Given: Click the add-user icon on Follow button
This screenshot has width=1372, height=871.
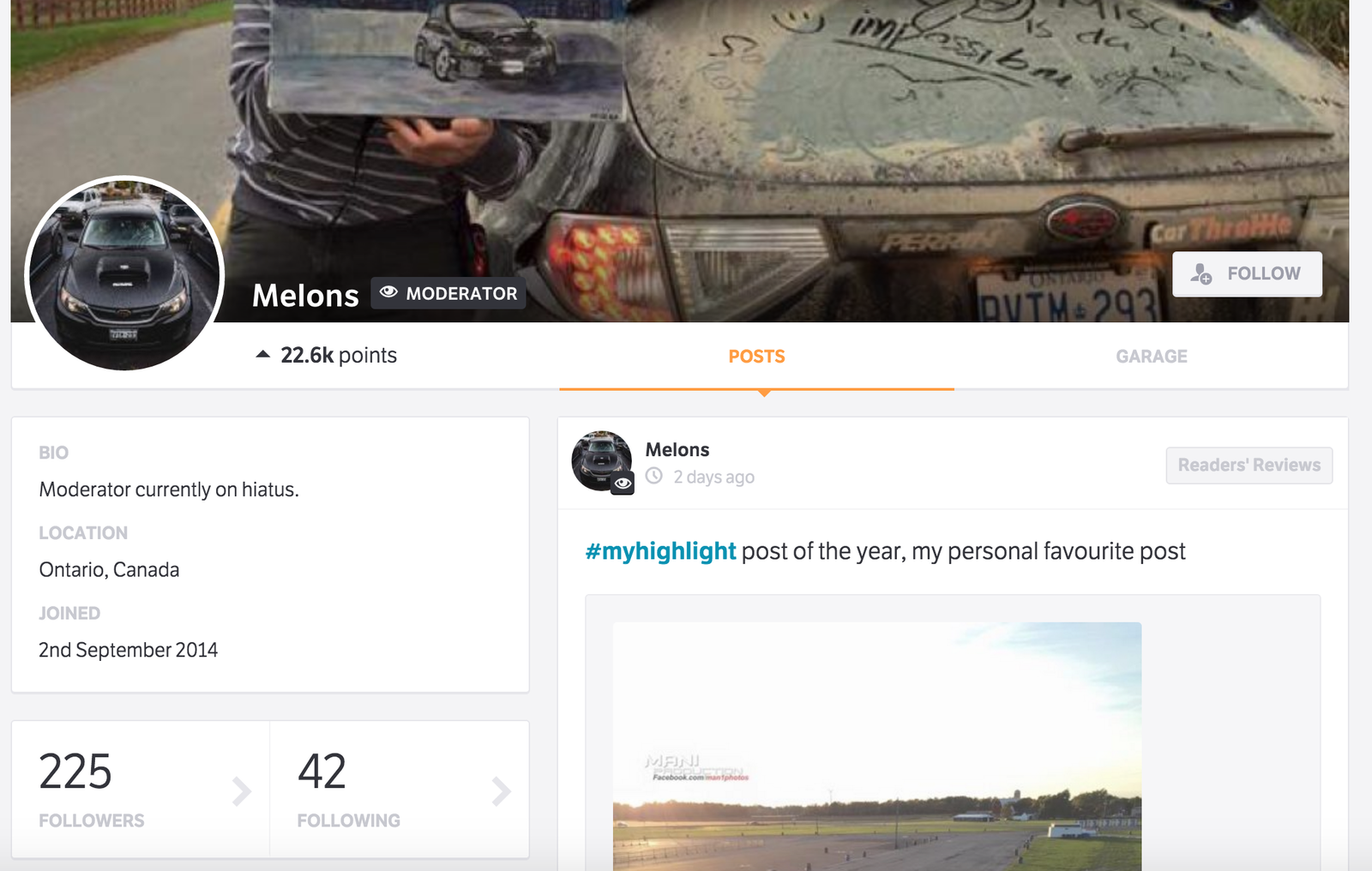Looking at the screenshot, I should click(x=1201, y=273).
